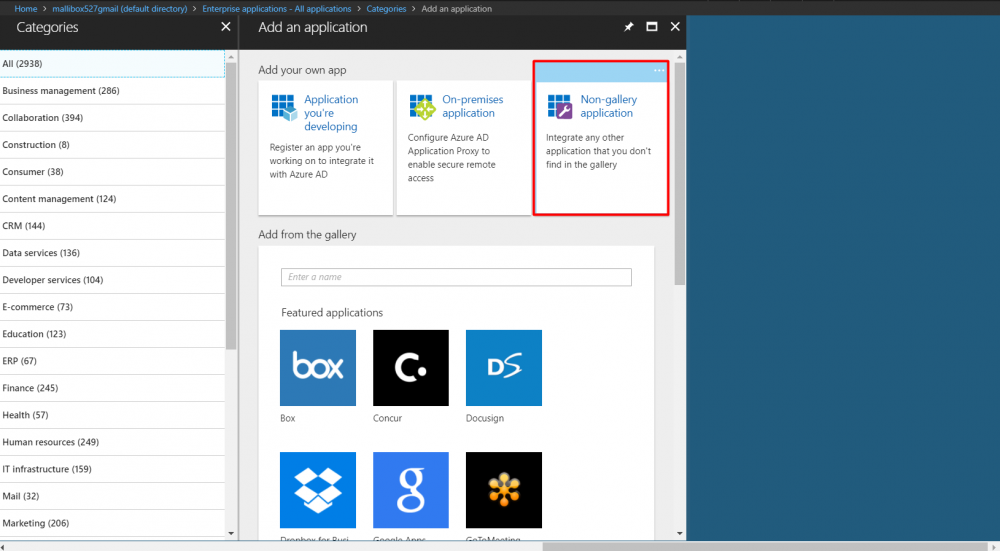Maximize the Add an application blade

[x=652, y=27]
